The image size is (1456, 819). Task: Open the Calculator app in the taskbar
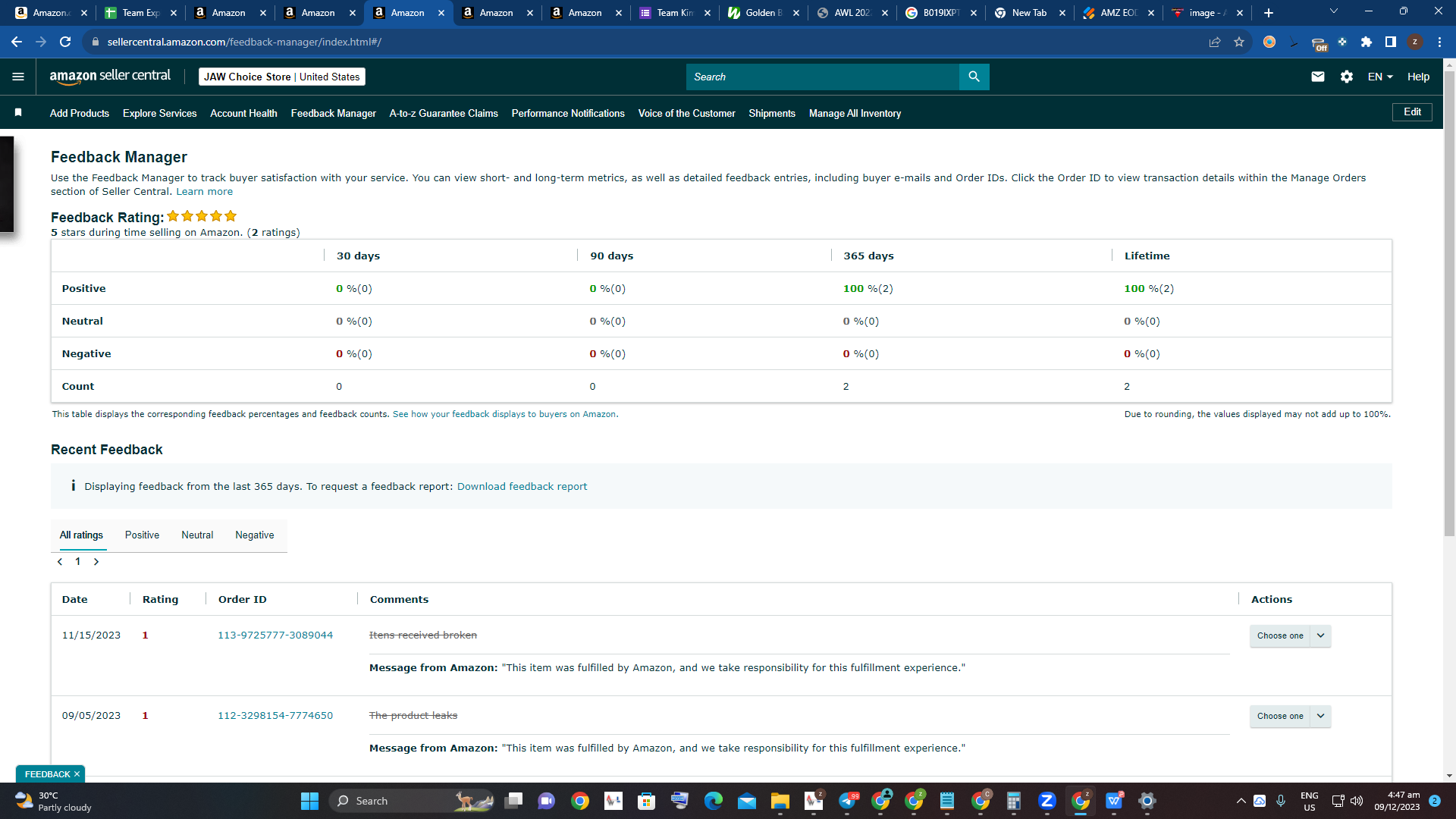(1014, 801)
